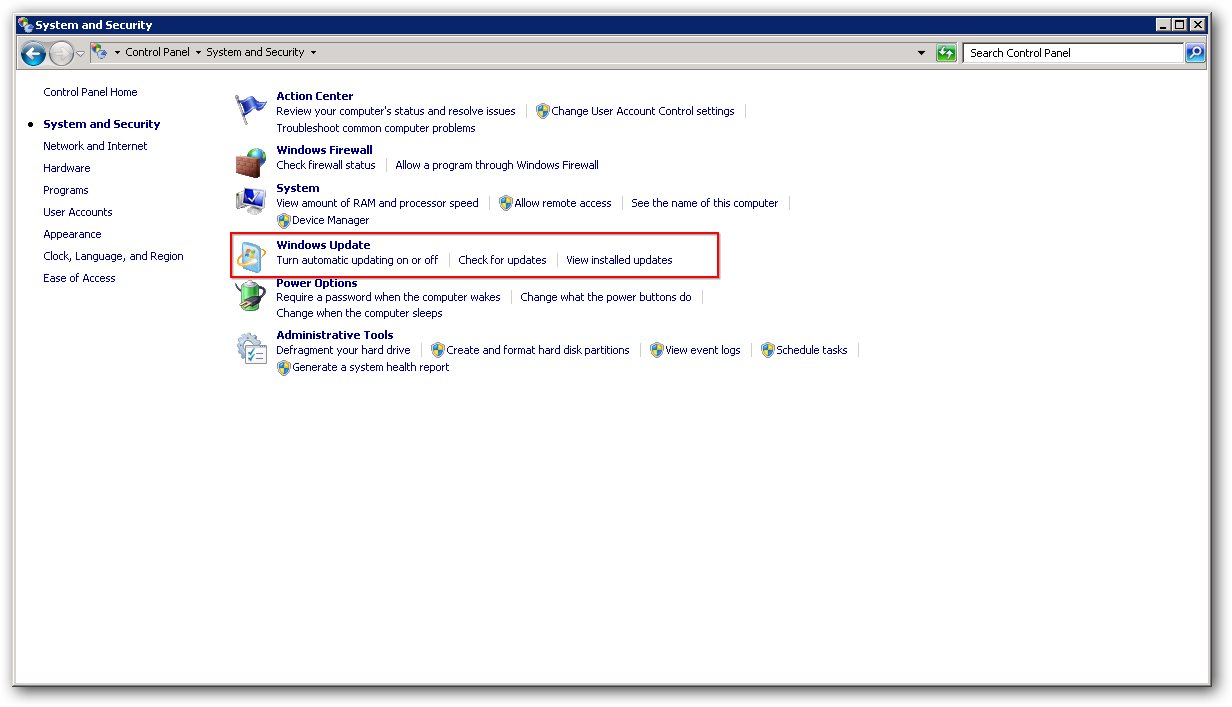Open Clock, Language, and Region
The height and width of the screenshot is (707, 1232).
[x=113, y=256]
